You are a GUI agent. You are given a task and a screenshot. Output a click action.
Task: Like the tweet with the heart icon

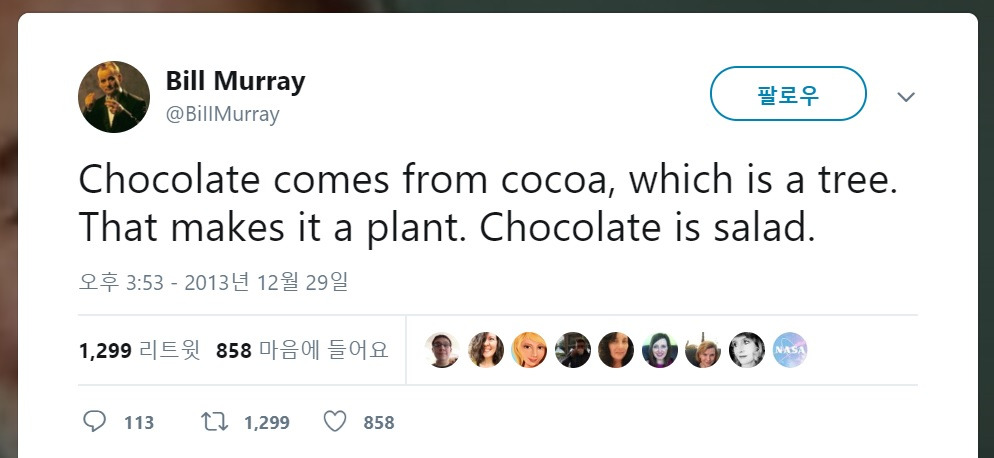point(335,422)
